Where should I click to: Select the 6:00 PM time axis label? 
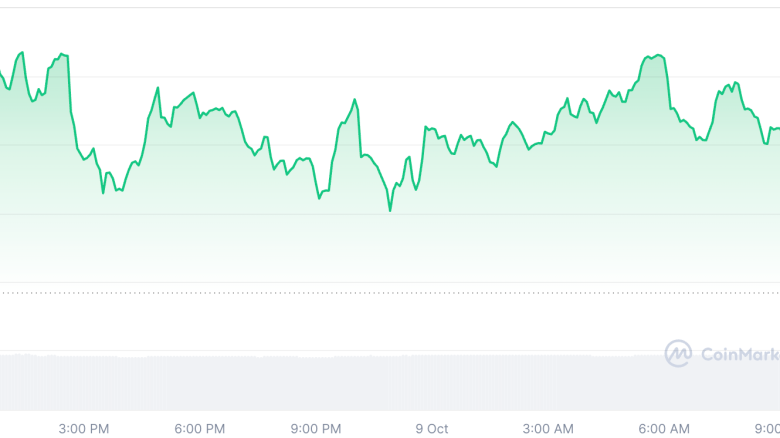[x=200, y=429]
